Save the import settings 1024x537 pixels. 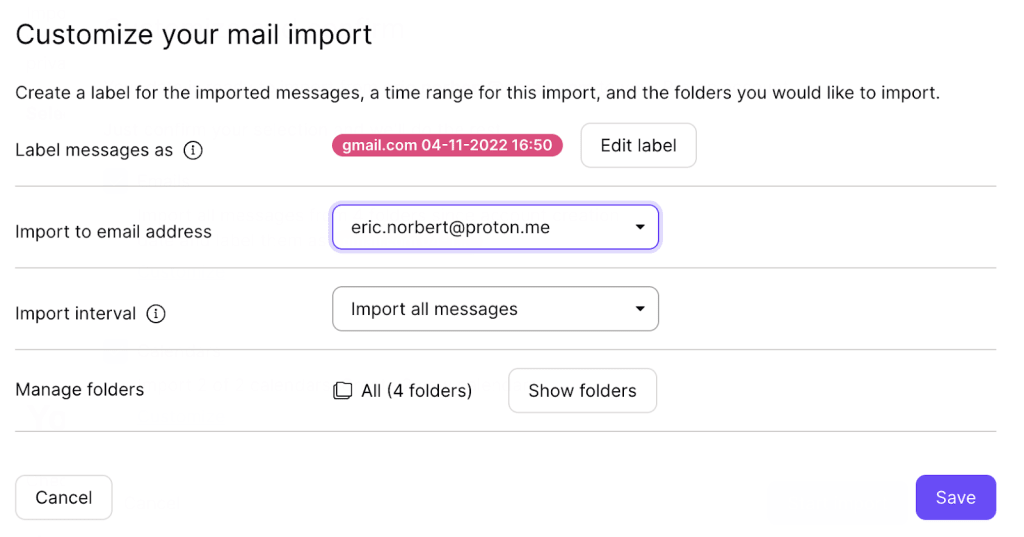[x=955, y=498]
